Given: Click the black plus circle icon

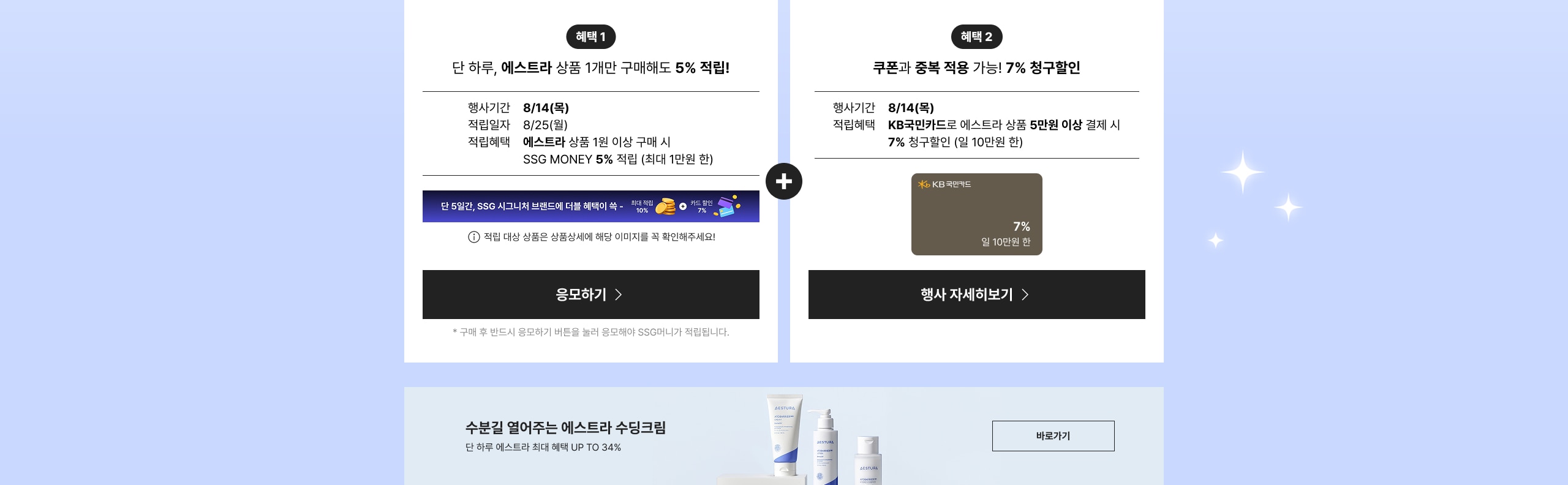Looking at the screenshot, I should click(x=784, y=181).
